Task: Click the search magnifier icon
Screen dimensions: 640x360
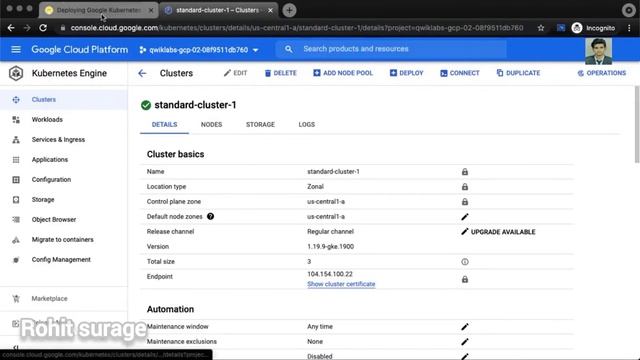Action: click(289, 49)
